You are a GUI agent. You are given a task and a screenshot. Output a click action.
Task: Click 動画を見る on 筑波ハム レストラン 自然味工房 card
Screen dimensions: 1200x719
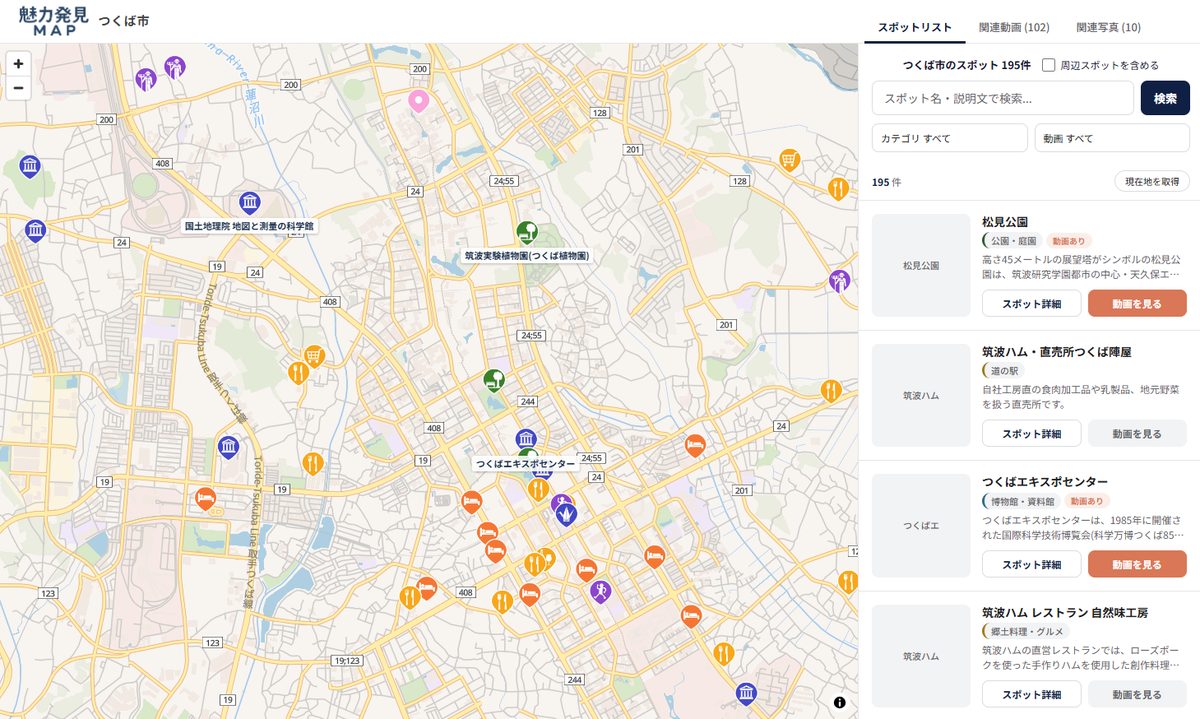click(x=1137, y=694)
